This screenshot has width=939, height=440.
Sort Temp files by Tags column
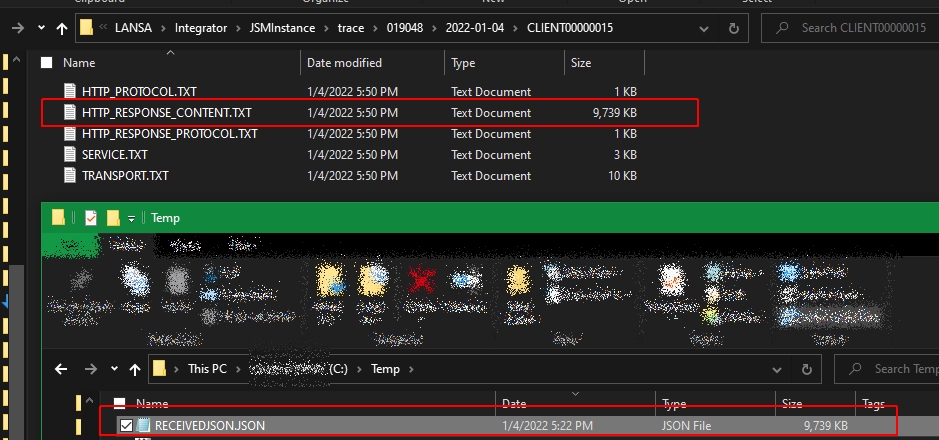[873, 403]
